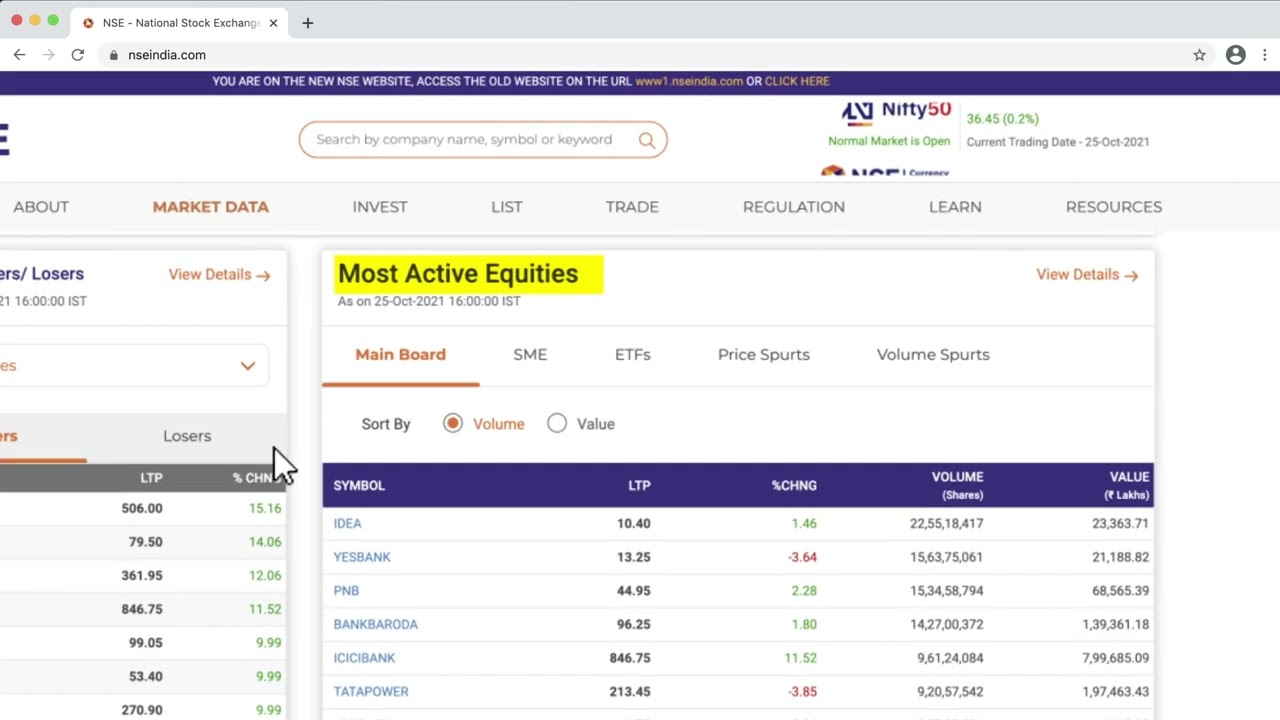Switch to the ETFs tab
This screenshot has width=1280, height=720.
click(x=633, y=354)
